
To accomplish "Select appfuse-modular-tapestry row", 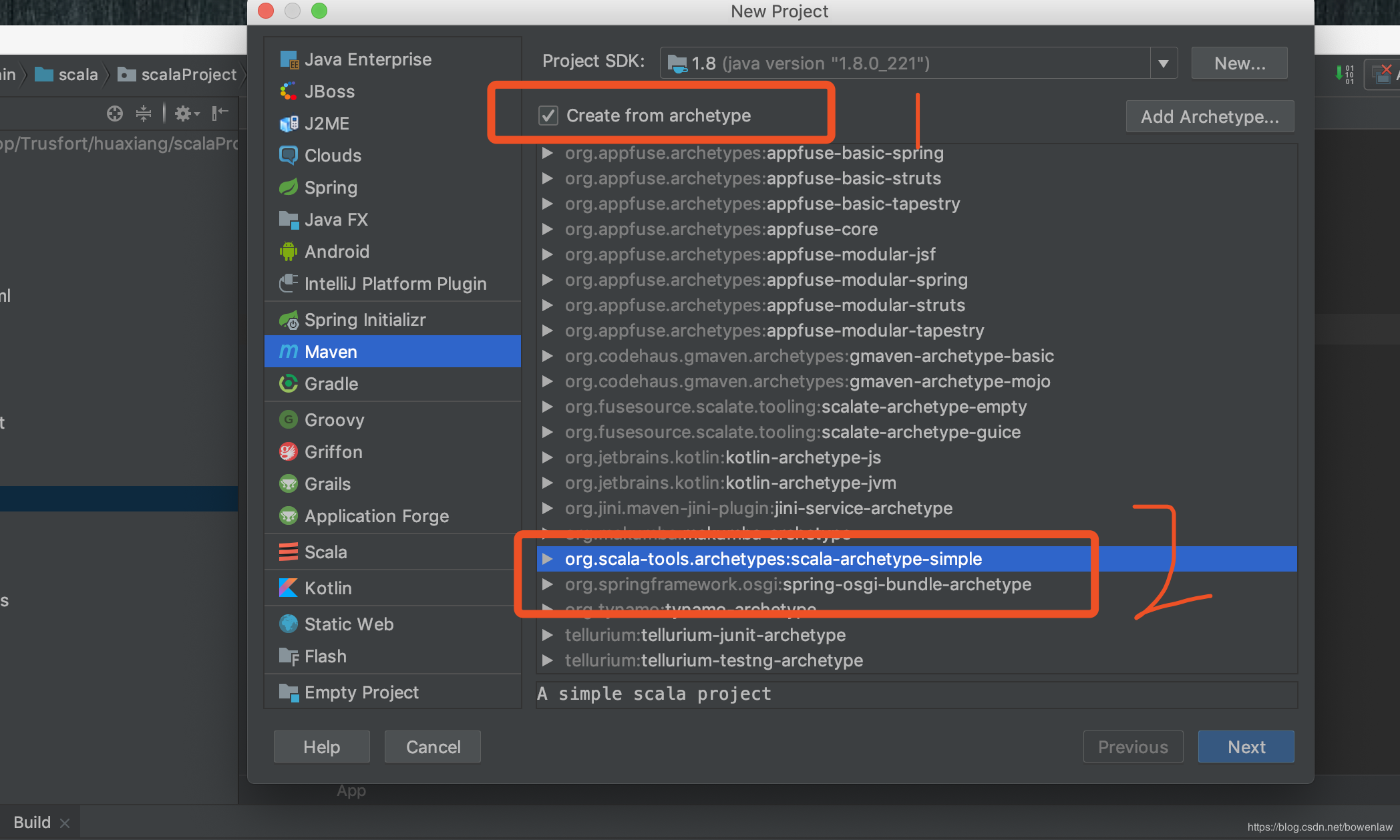I will point(916,331).
